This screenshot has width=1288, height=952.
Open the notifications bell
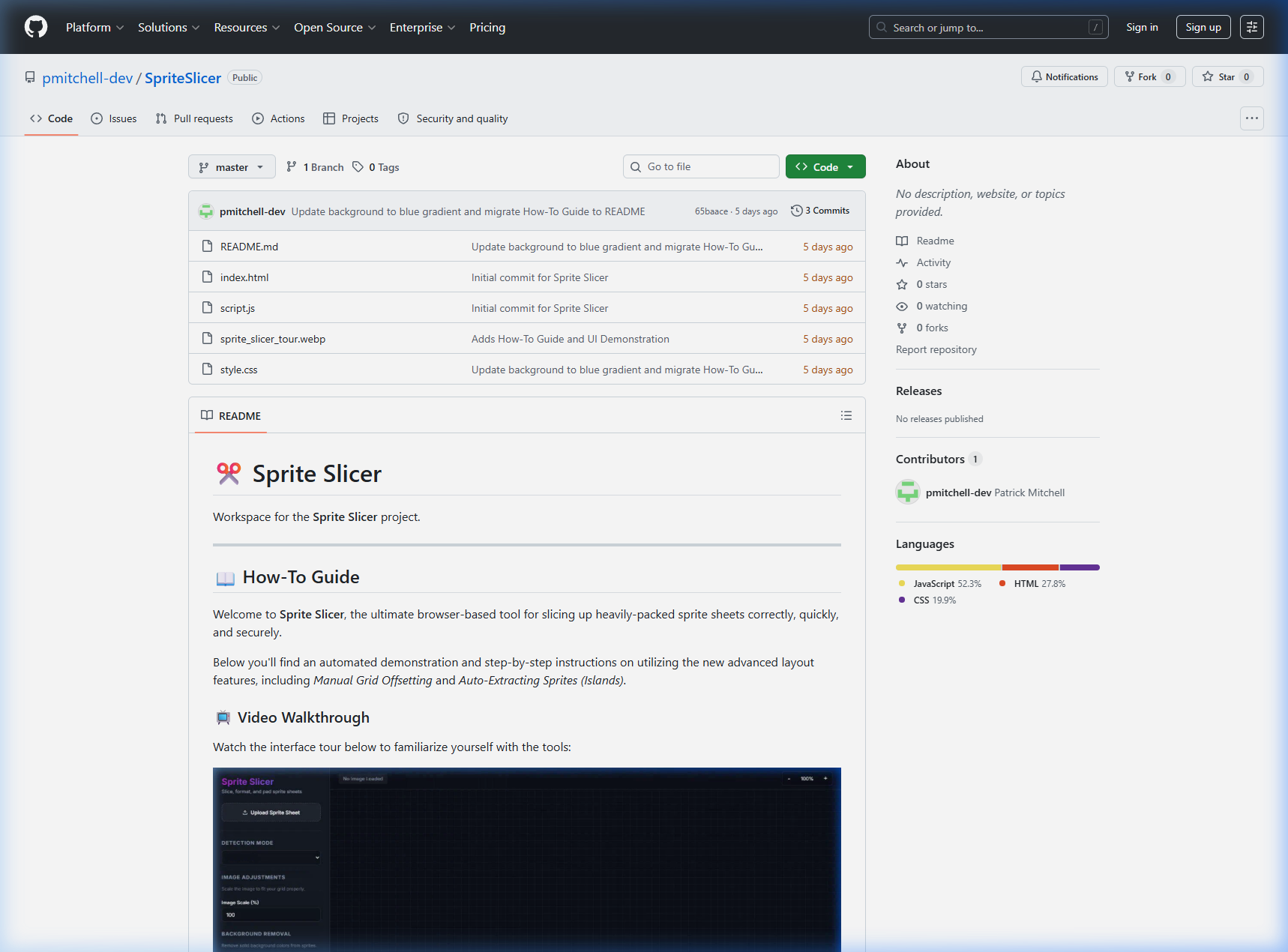tap(1064, 76)
